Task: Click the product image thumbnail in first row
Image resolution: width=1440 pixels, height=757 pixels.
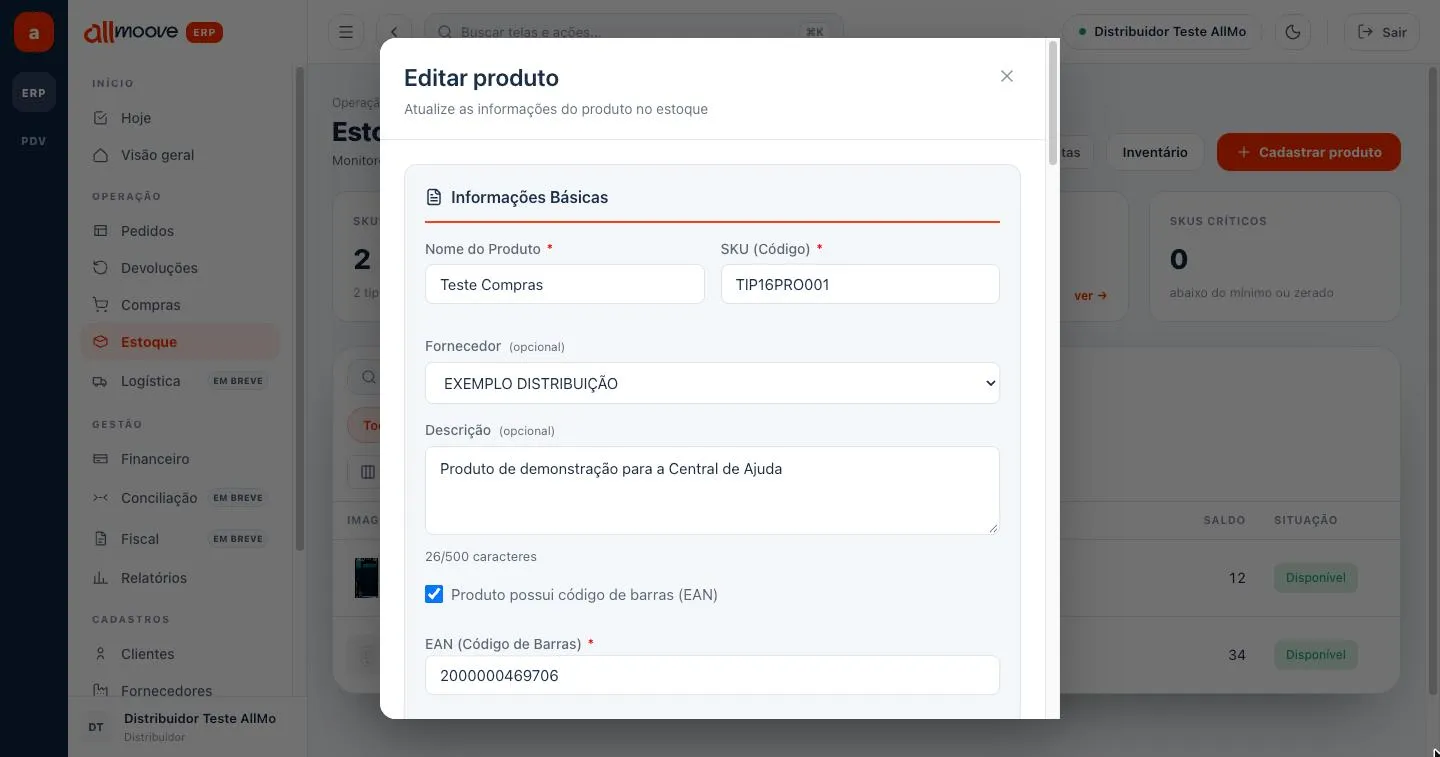Action: tap(367, 578)
